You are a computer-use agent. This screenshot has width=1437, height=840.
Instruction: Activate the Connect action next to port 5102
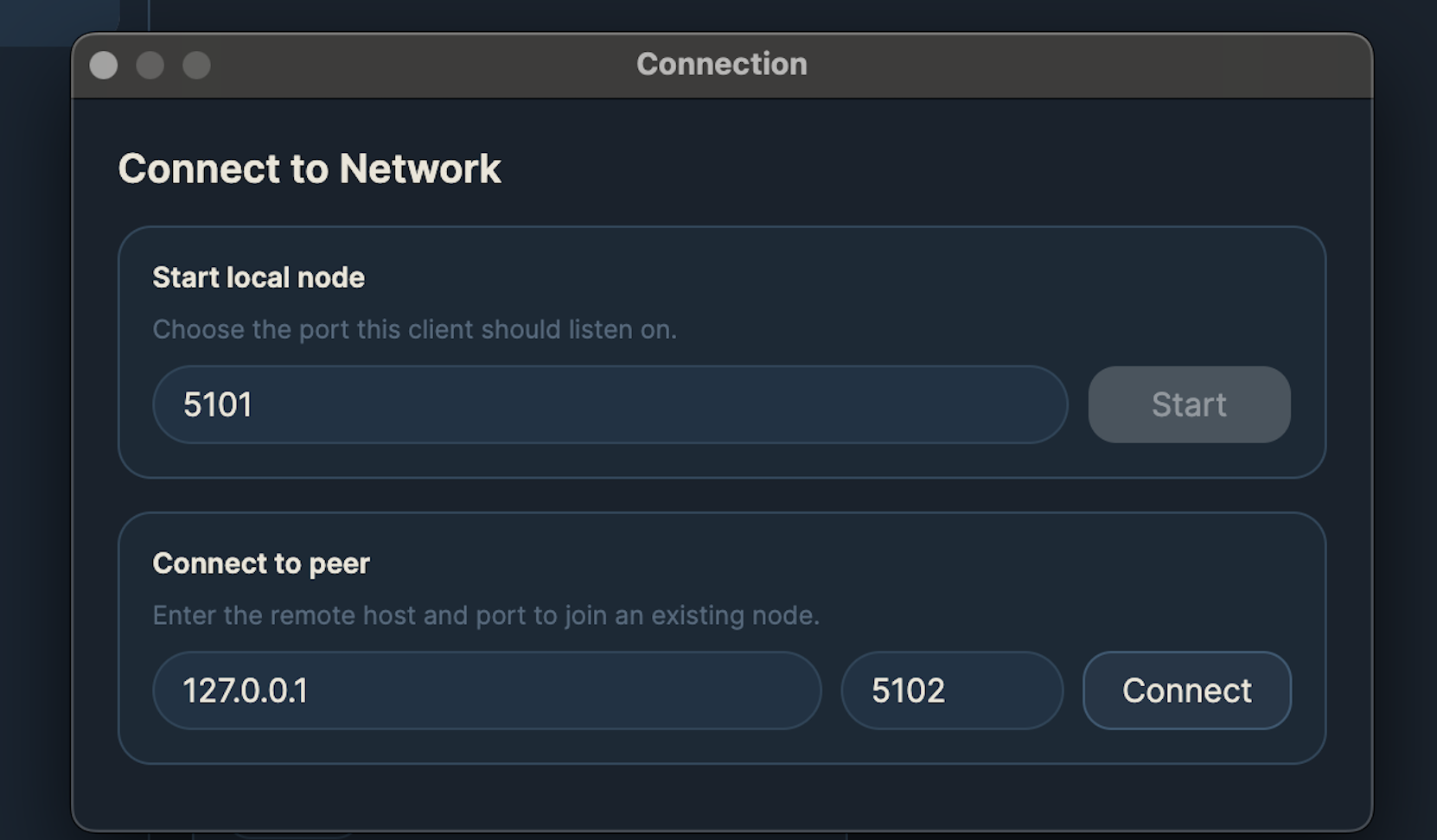pyautogui.click(x=1186, y=690)
